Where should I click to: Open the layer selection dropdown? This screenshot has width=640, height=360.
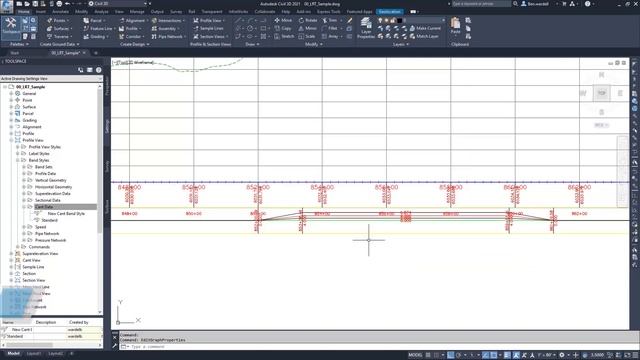411,20
